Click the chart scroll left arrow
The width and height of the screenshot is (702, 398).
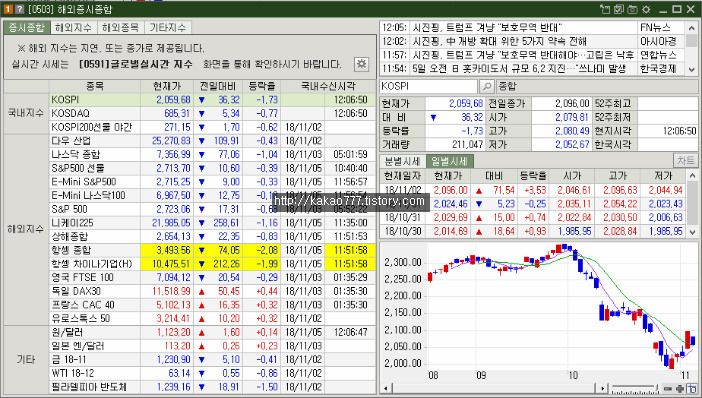tap(385, 389)
